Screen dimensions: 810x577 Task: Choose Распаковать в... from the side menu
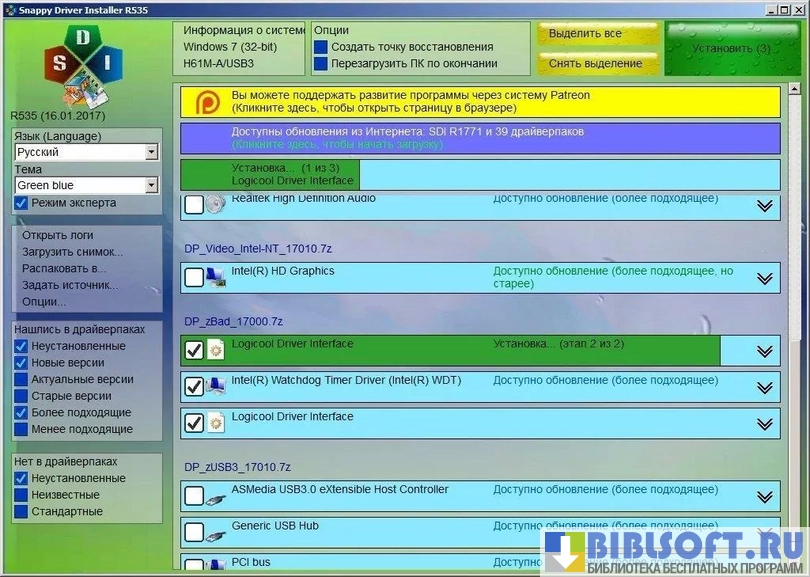click(x=64, y=268)
